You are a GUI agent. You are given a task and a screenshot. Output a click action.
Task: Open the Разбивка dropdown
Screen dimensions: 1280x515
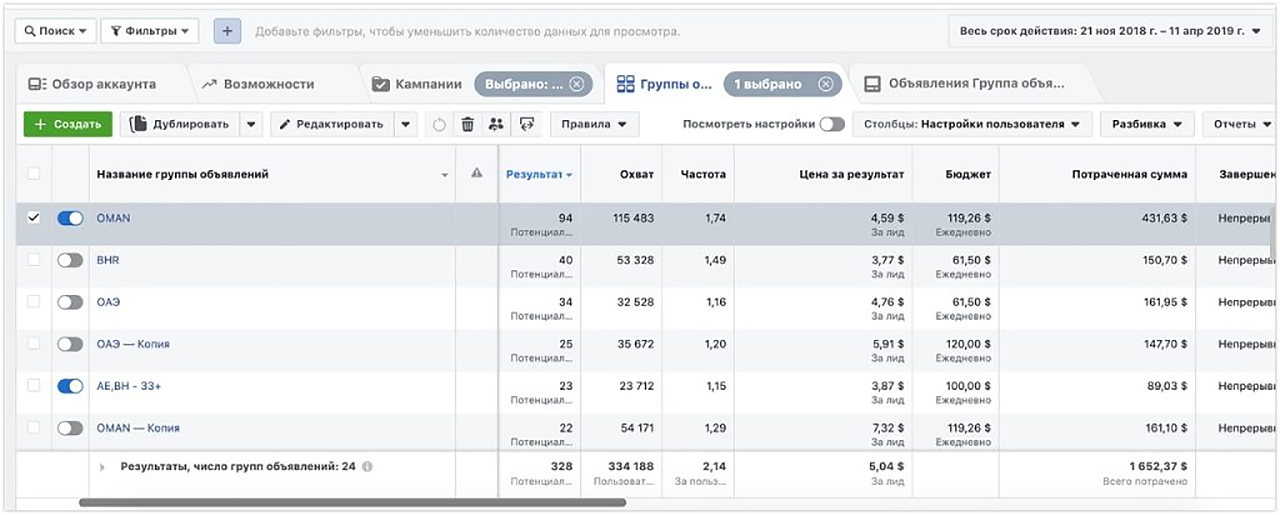[1147, 125]
